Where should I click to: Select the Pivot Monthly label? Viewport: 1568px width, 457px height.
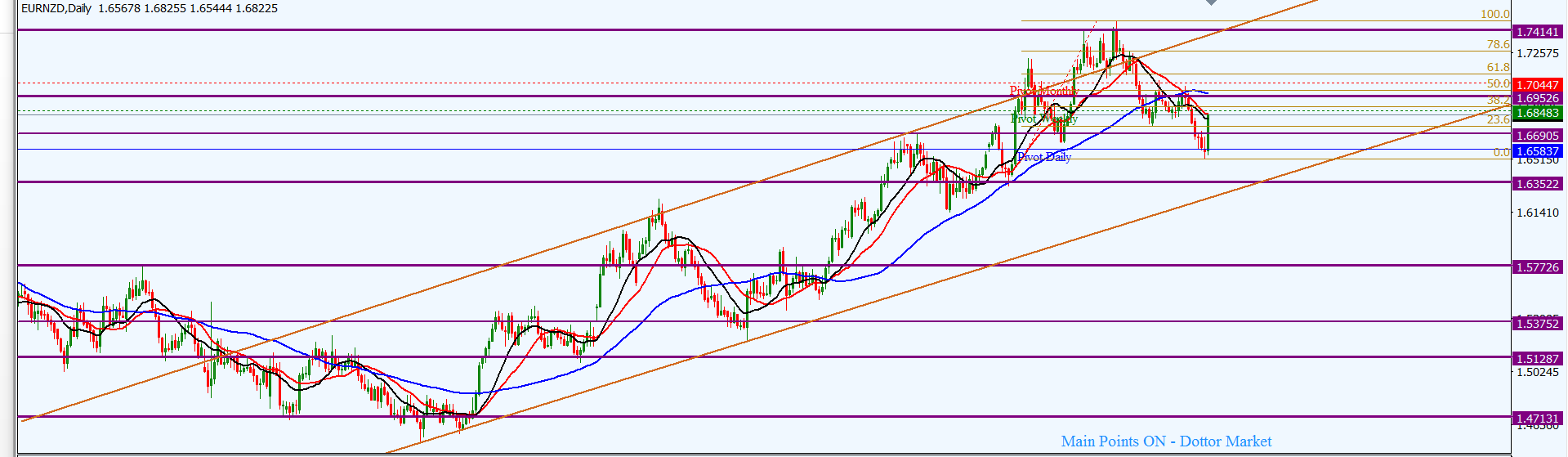pyautogui.click(x=1043, y=91)
